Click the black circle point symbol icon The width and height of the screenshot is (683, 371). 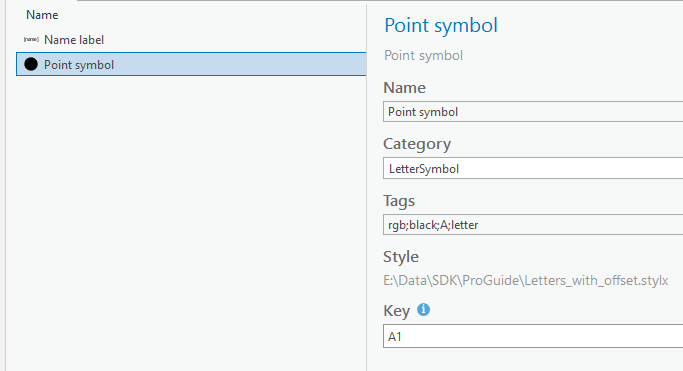click(x=31, y=64)
